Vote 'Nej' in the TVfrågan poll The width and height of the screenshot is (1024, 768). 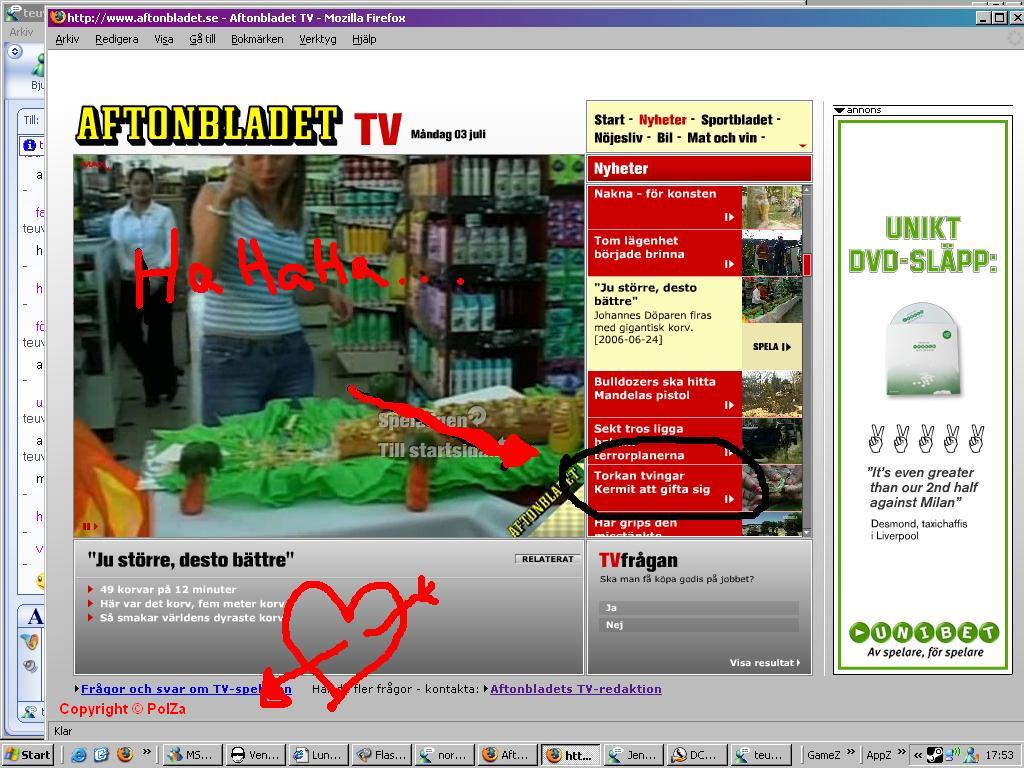tap(698, 625)
